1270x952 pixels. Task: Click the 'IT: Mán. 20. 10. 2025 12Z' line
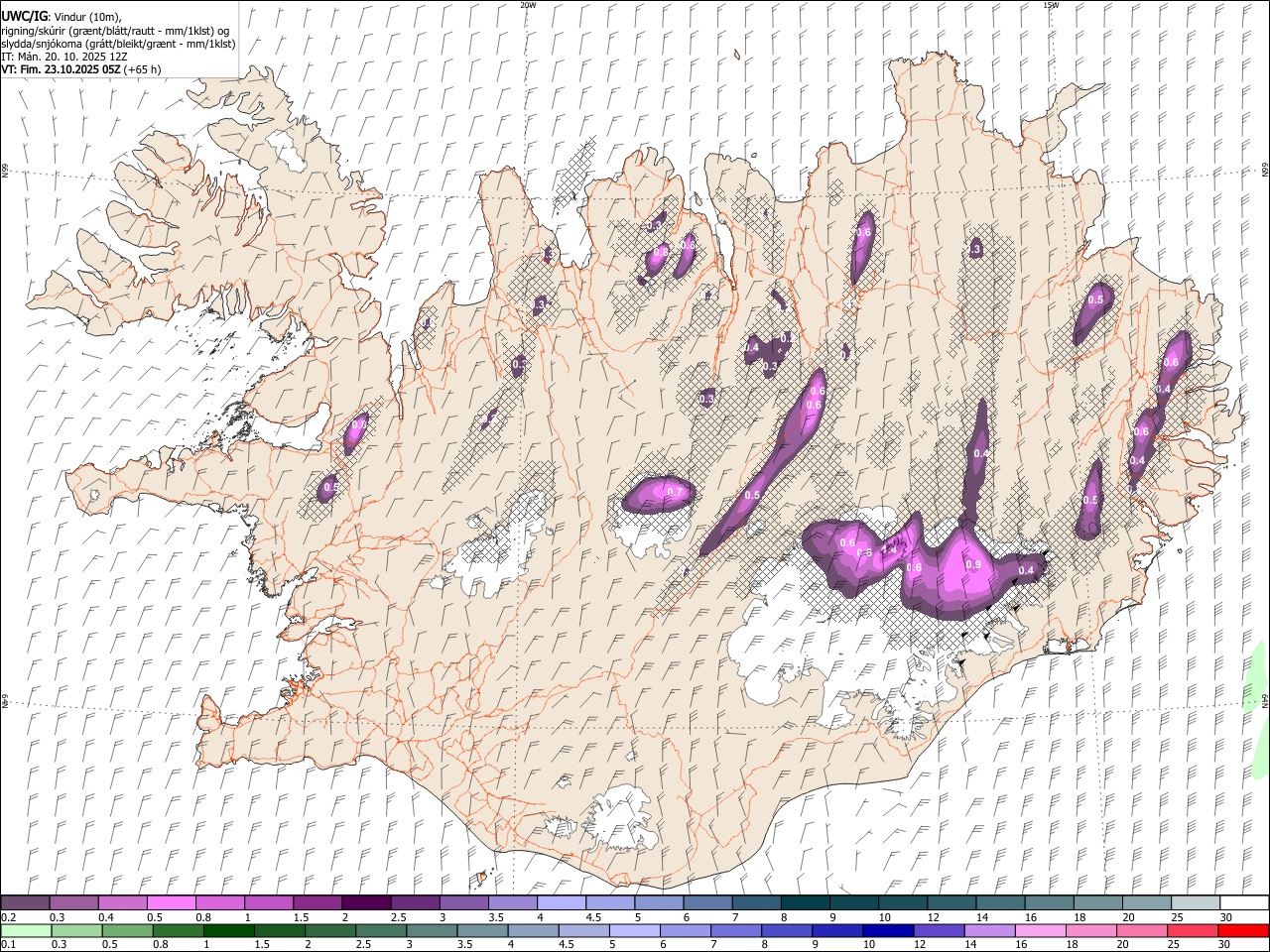click(x=63, y=57)
